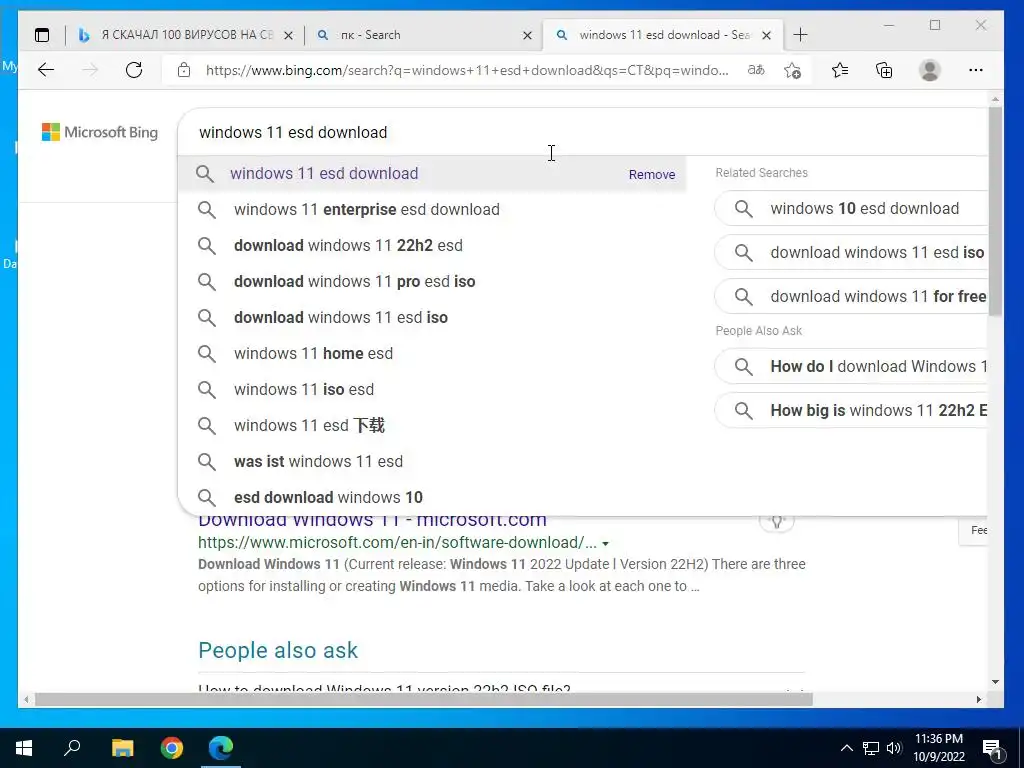This screenshot has width=1024, height=768.
Task: Choose suggestion 'was ist windows 11 esd'
Action: coord(432,461)
